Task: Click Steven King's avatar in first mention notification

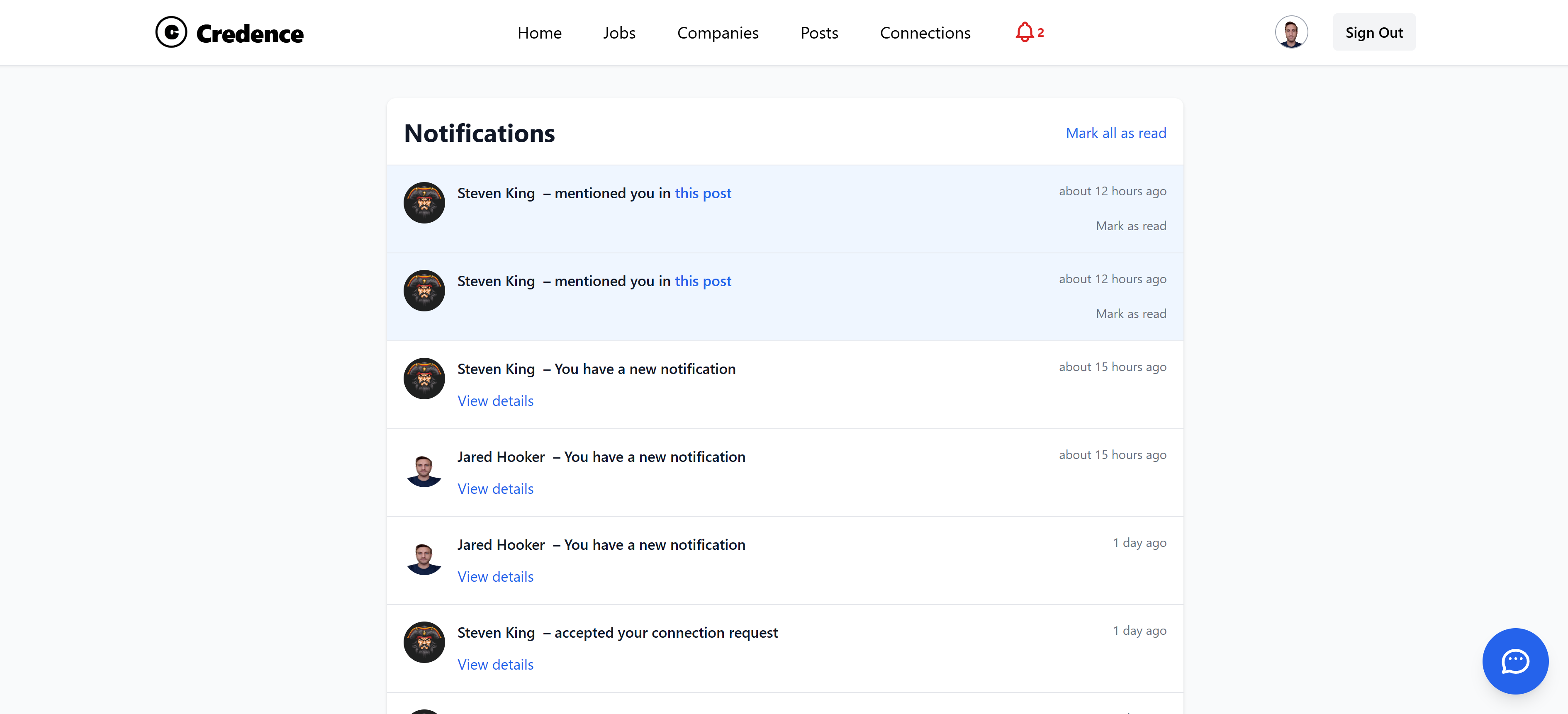Action: 424,202
